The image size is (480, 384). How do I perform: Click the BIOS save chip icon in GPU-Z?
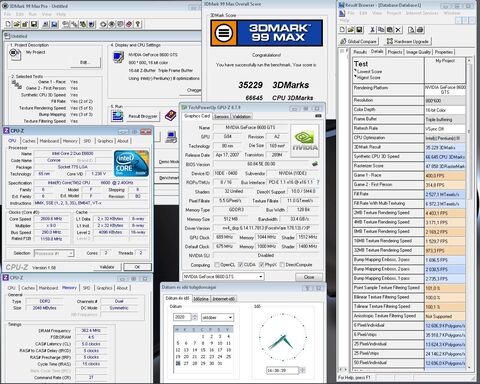pos(315,164)
